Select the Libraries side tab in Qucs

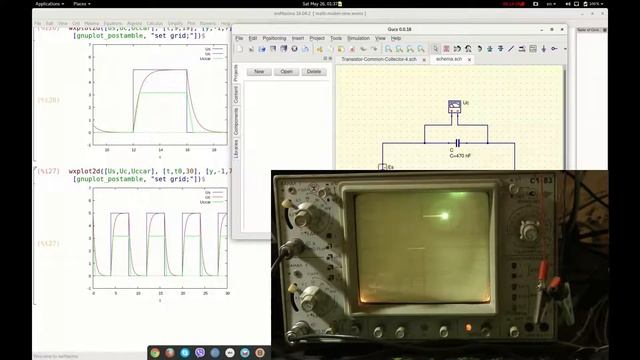[x=236, y=149]
